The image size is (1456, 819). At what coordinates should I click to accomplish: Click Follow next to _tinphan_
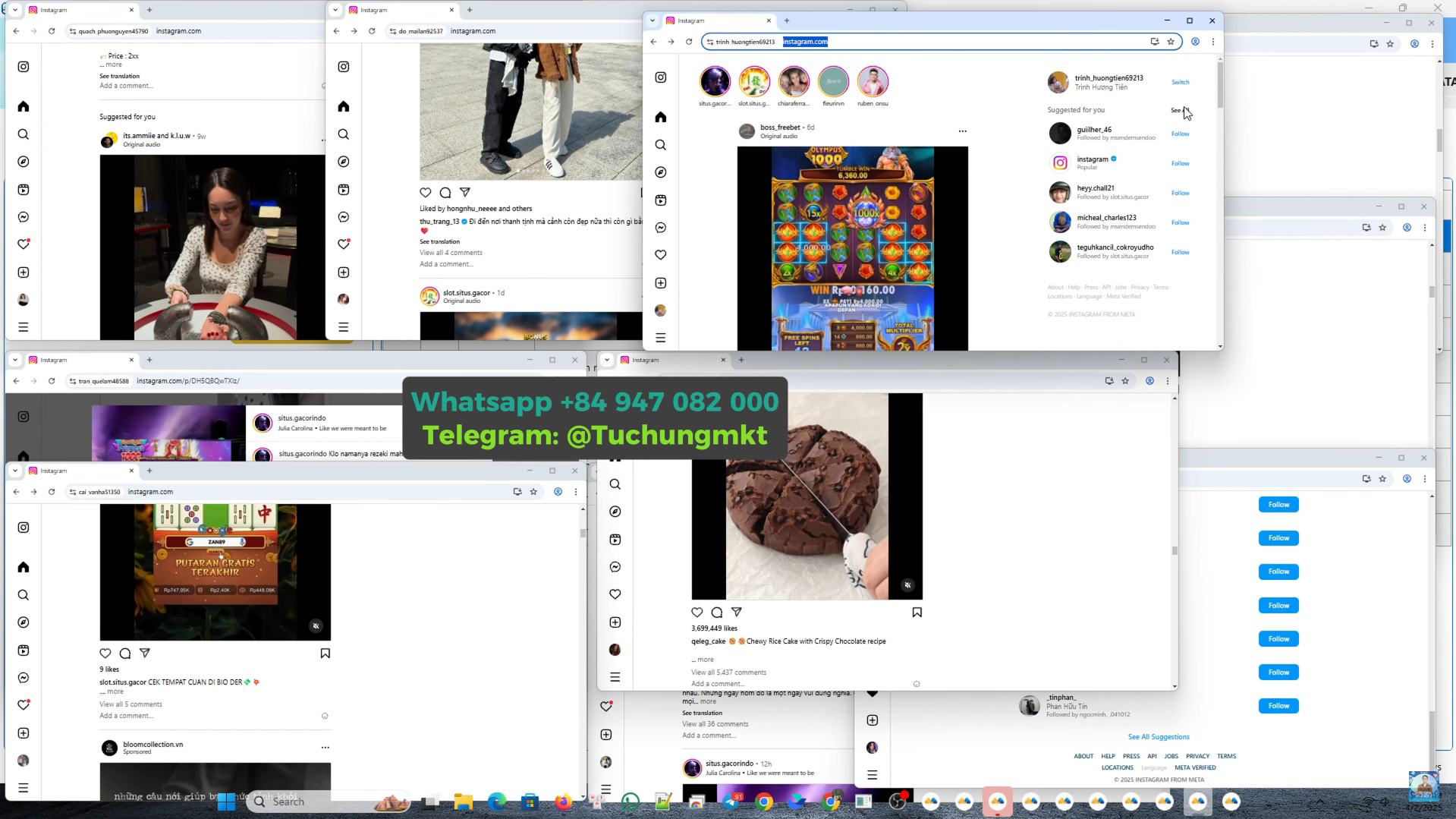click(1278, 706)
